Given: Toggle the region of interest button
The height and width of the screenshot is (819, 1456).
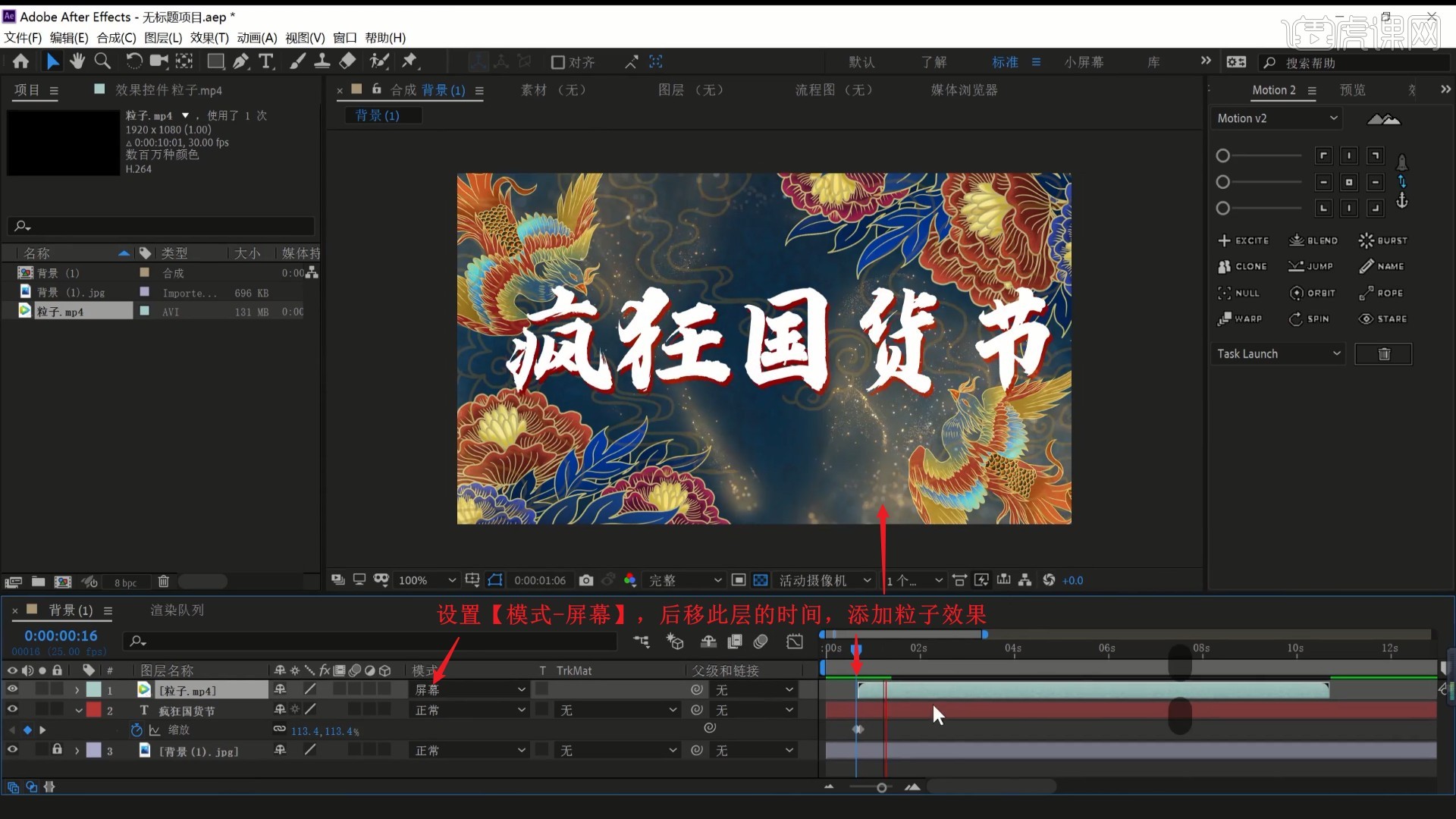Looking at the screenshot, I should 739,580.
